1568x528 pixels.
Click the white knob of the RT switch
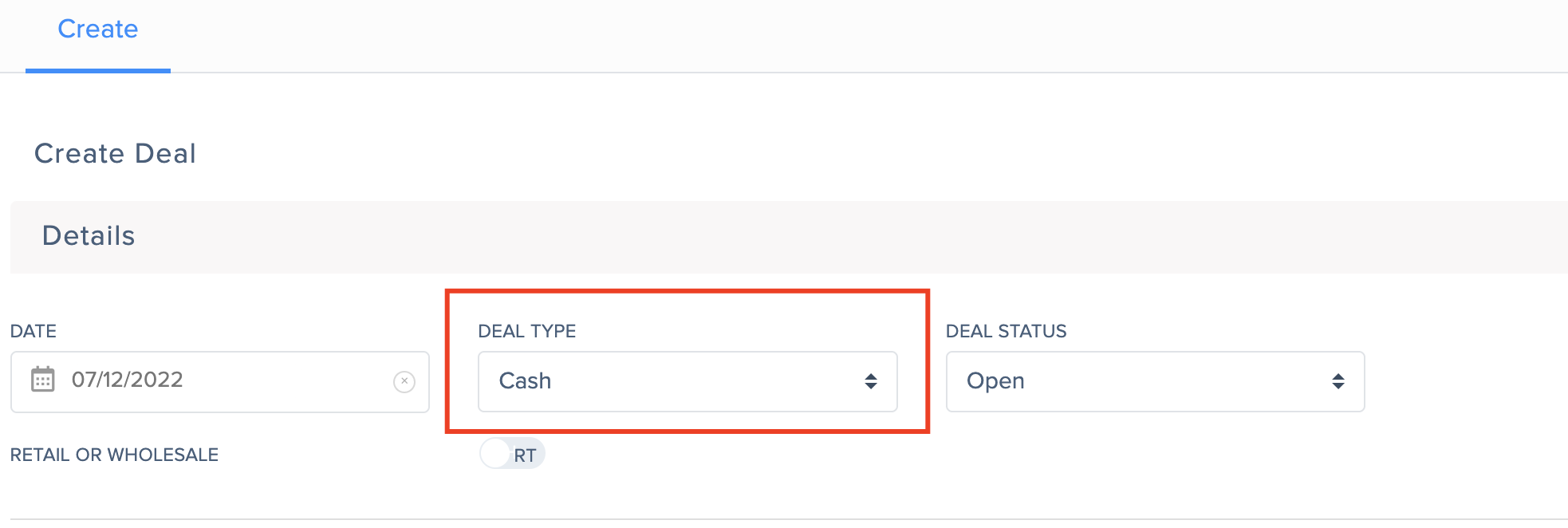point(495,454)
